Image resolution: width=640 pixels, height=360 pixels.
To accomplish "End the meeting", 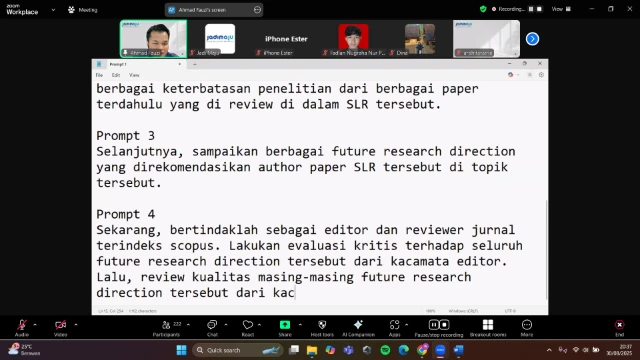I will (x=620, y=328).
